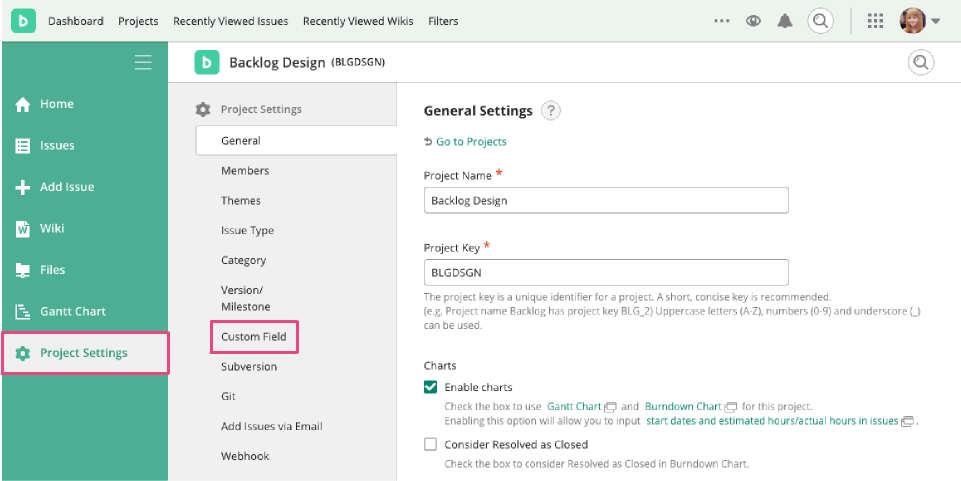
Task: Click the Project Name input field
Action: pos(606,200)
